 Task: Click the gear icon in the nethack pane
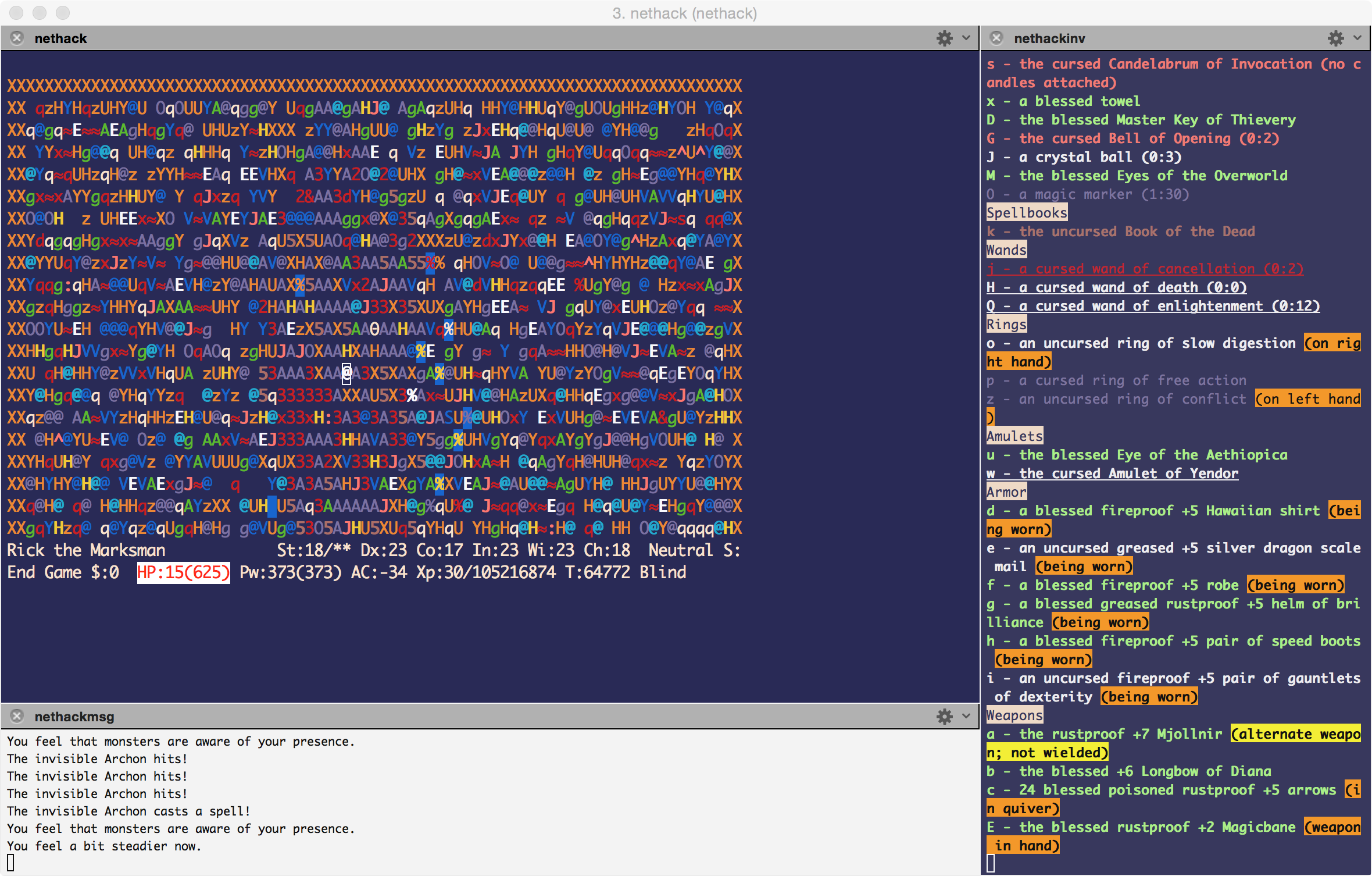pos(944,38)
